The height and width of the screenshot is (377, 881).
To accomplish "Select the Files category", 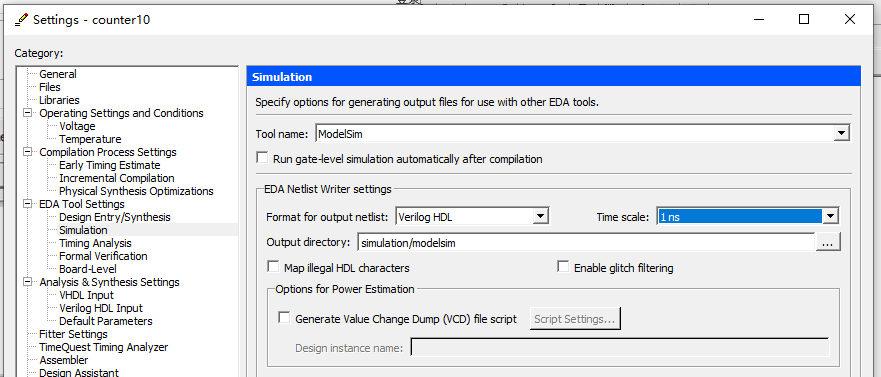I will (x=49, y=87).
